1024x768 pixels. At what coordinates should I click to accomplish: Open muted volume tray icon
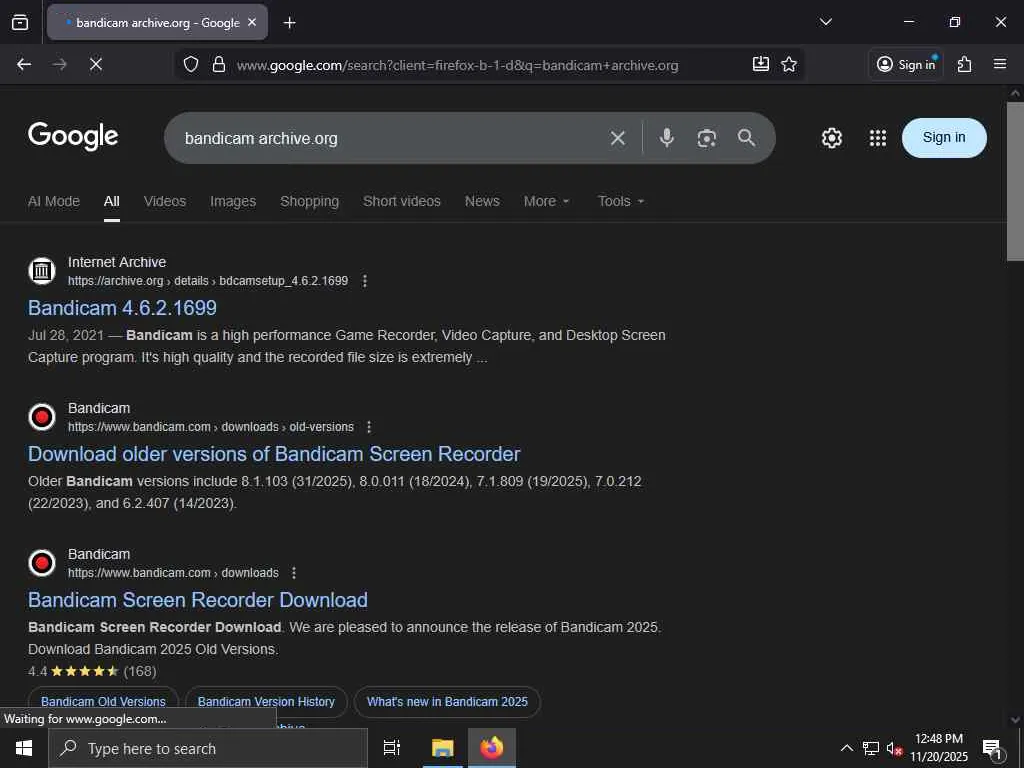894,748
